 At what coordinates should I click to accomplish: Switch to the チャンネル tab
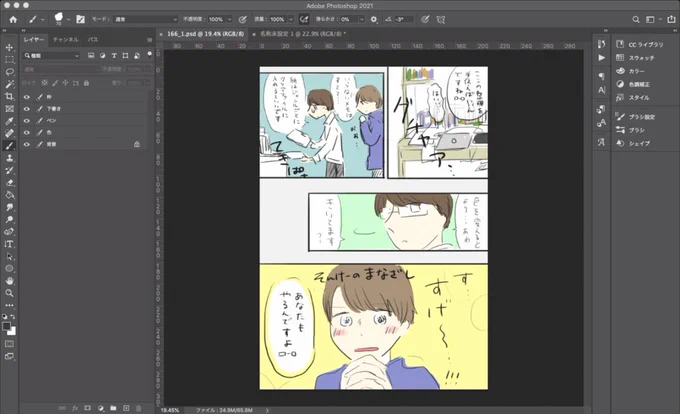(x=65, y=39)
